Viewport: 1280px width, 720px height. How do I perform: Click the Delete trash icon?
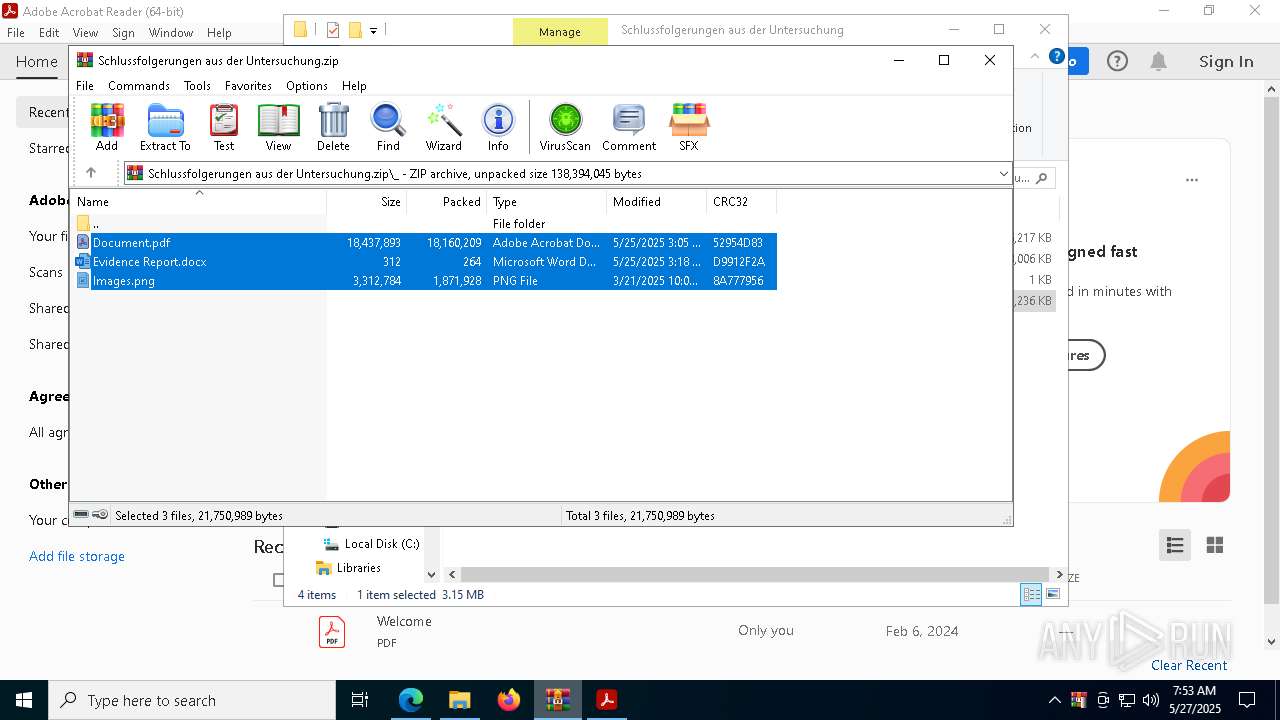point(333,127)
